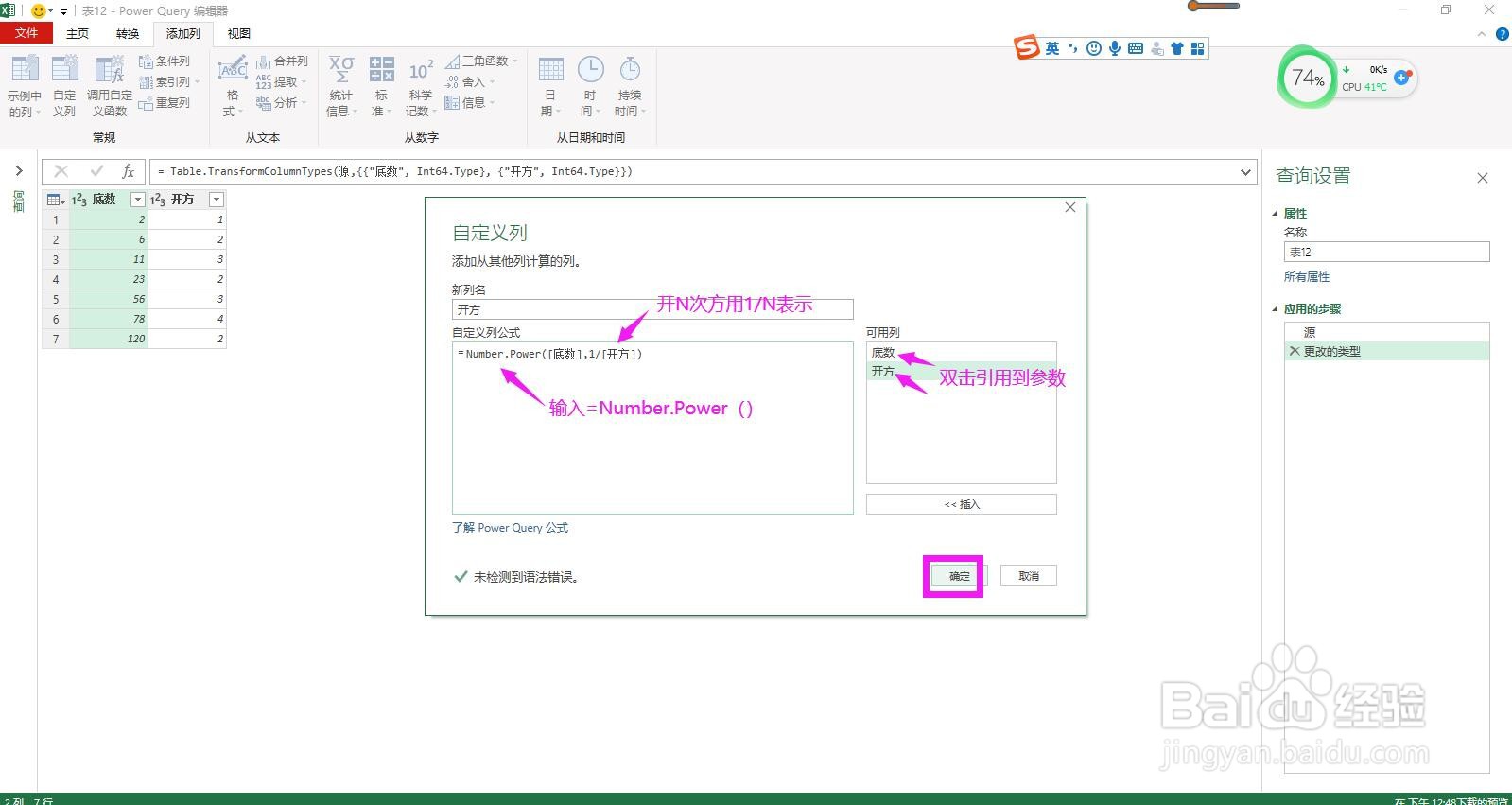Select the 添加列 (Add Column) tab

pos(182,33)
